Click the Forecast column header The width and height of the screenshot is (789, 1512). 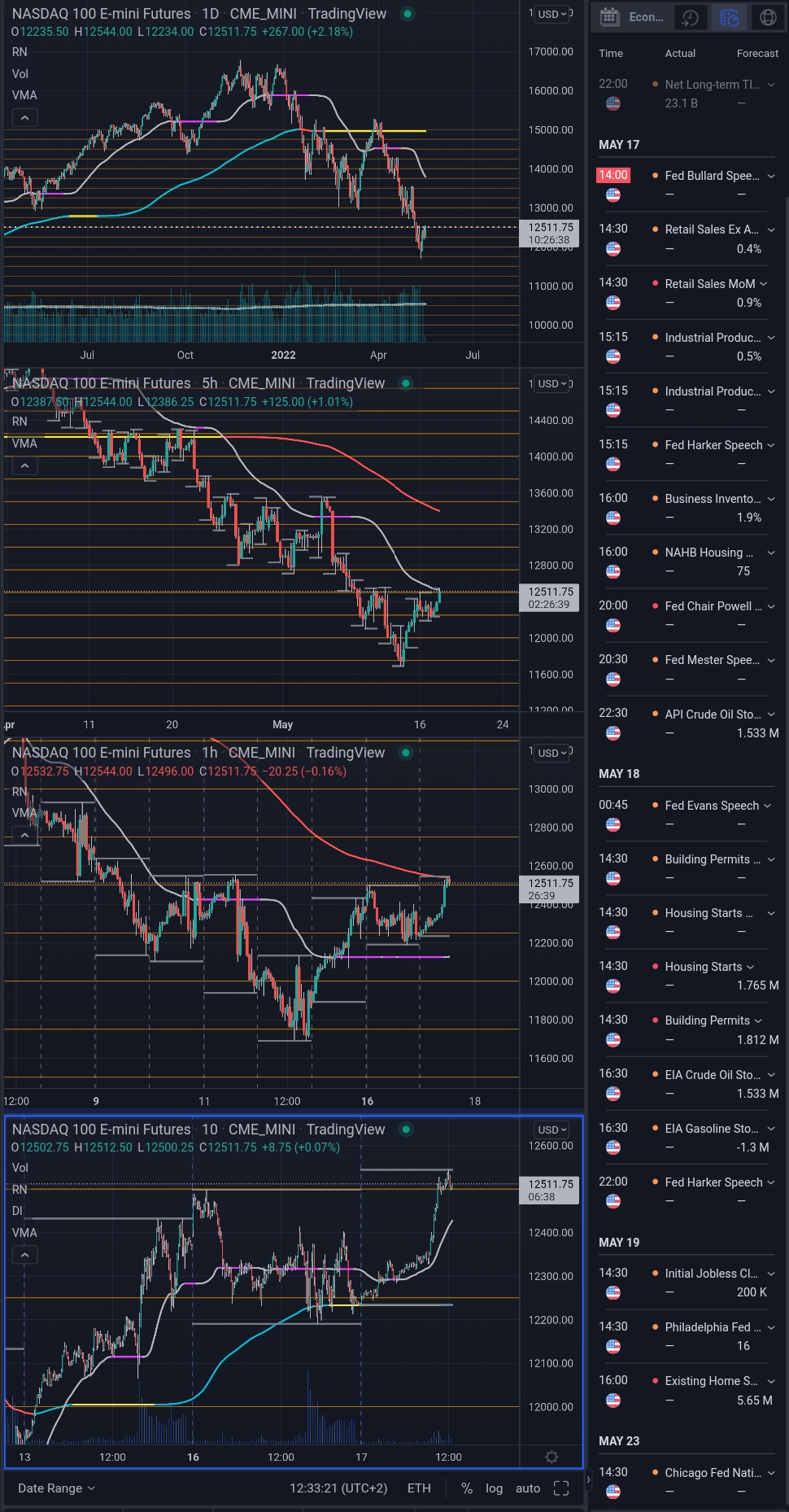[757, 53]
